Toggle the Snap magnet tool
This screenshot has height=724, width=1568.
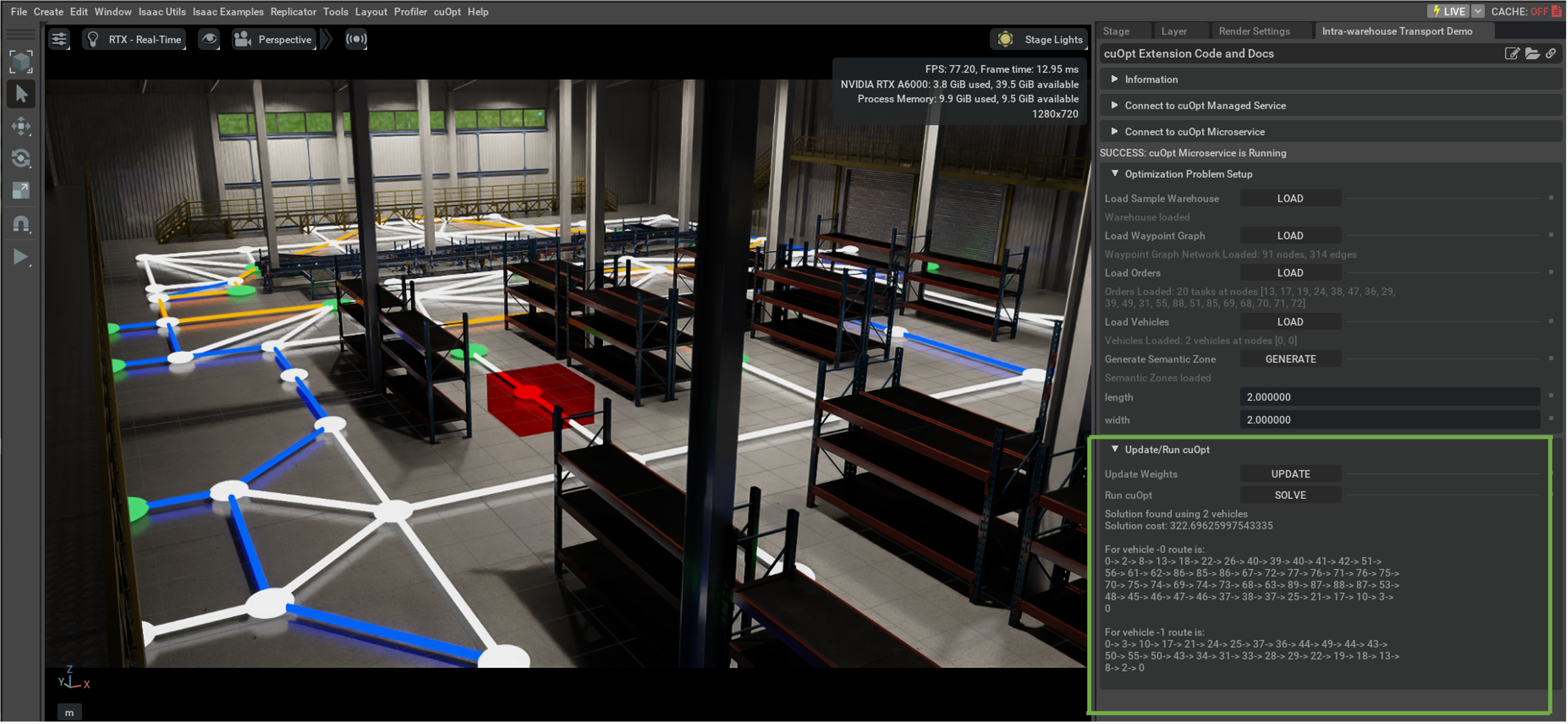click(21, 224)
